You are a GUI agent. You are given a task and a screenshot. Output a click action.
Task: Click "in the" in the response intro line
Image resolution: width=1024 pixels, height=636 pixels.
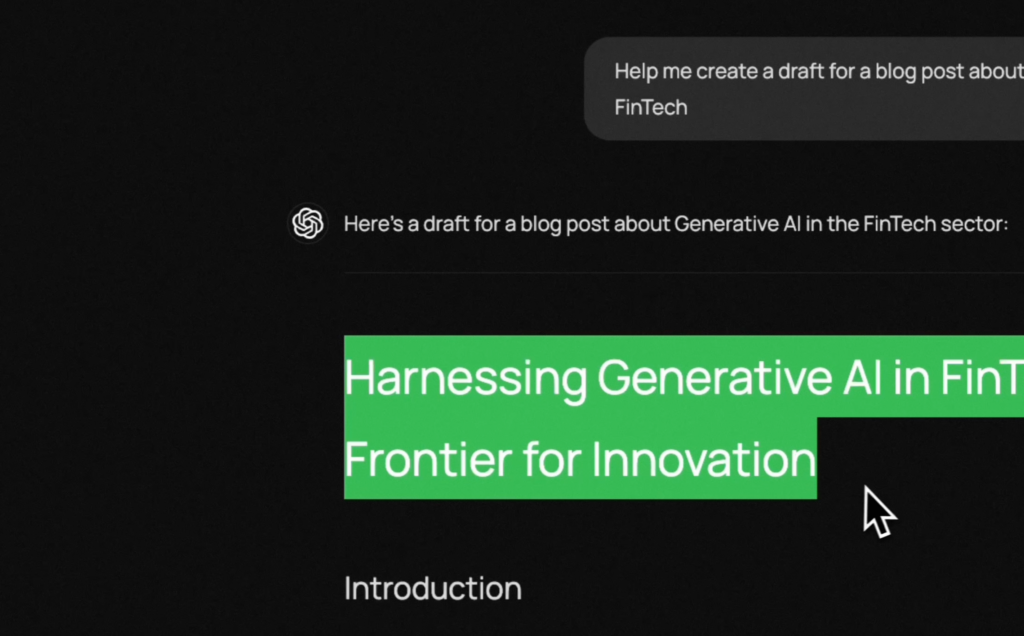pos(832,224)
